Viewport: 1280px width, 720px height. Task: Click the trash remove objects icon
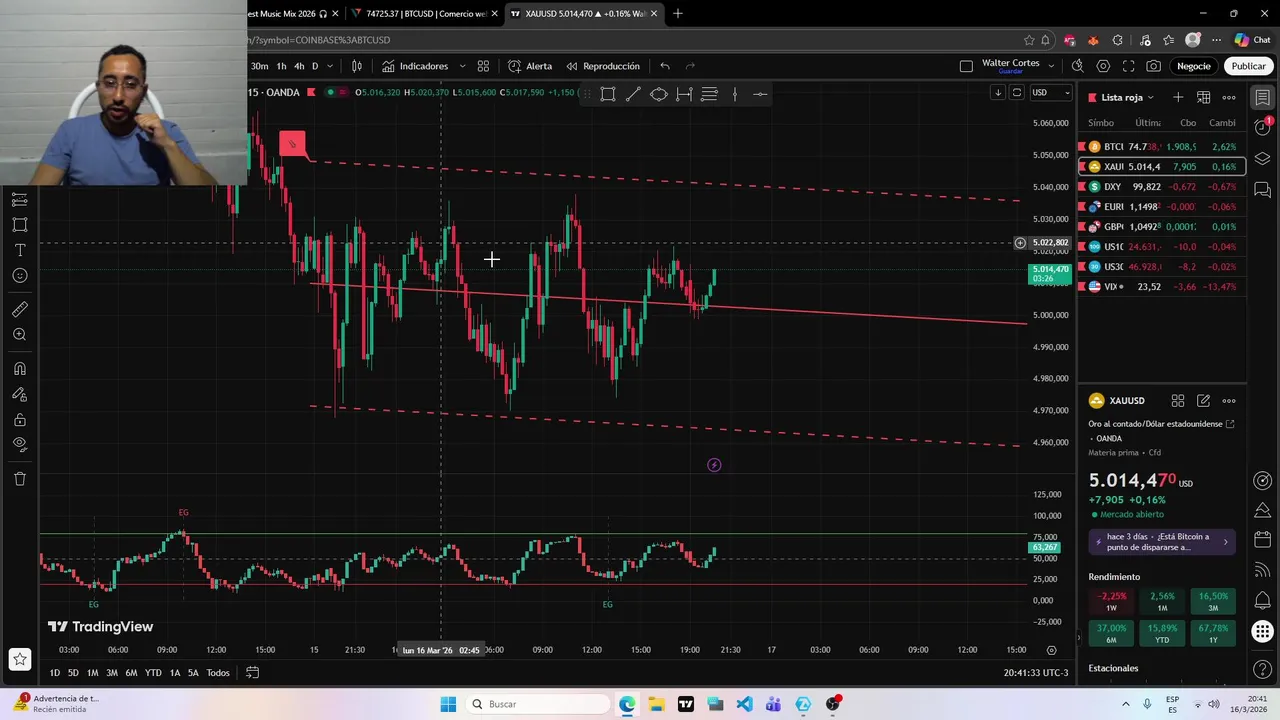pos(19,479)
